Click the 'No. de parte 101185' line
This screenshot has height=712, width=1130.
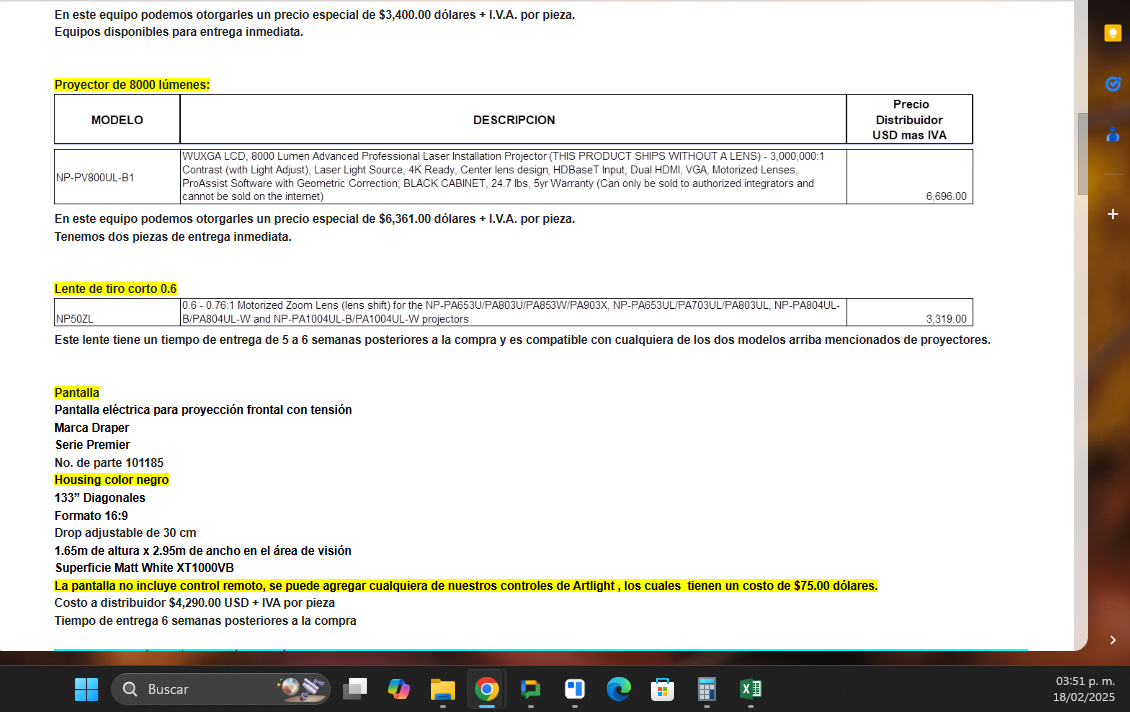tap(109, 463)
